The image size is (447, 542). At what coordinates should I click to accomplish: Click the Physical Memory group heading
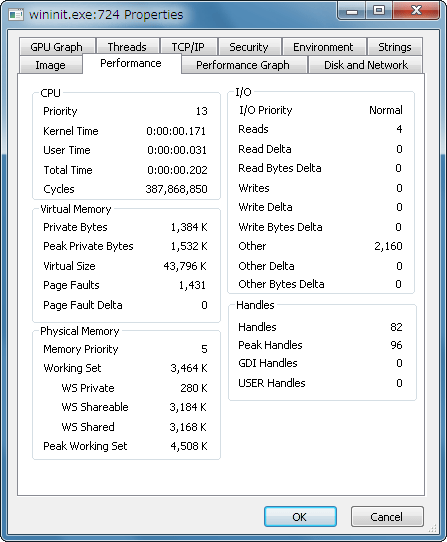[x=80, y=331]
